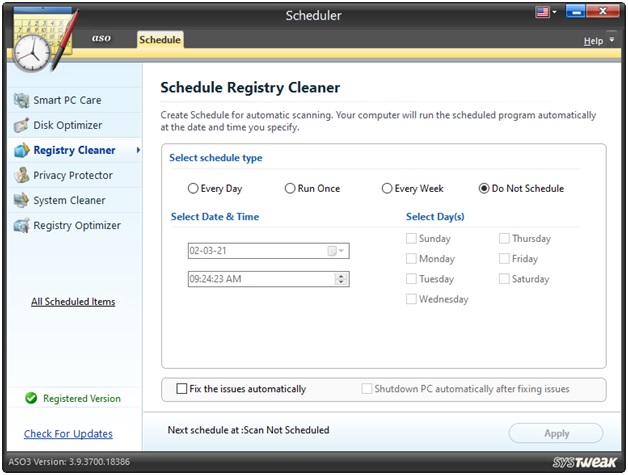Enable the Thursday checkbox

504,238
